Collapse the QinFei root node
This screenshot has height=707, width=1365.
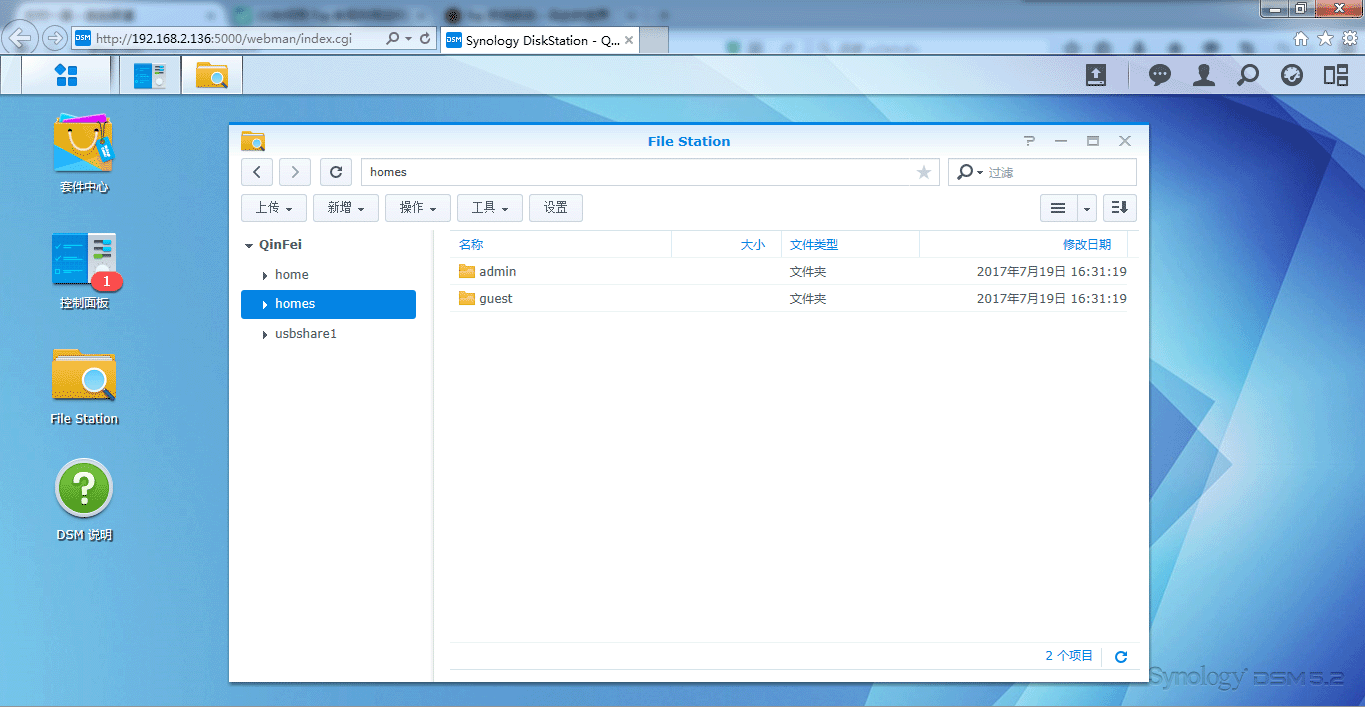coord(248,245)
